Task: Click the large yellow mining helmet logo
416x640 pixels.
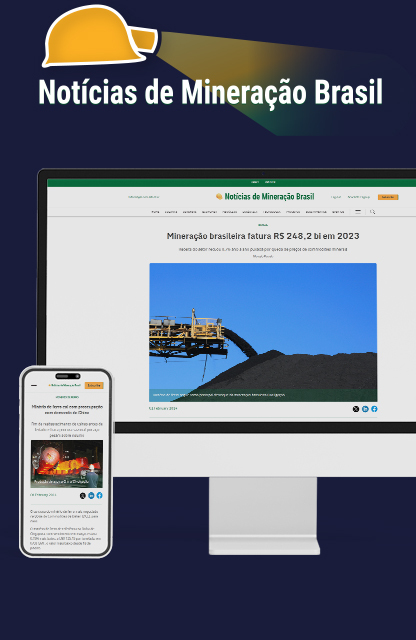Action: (100, 36)
